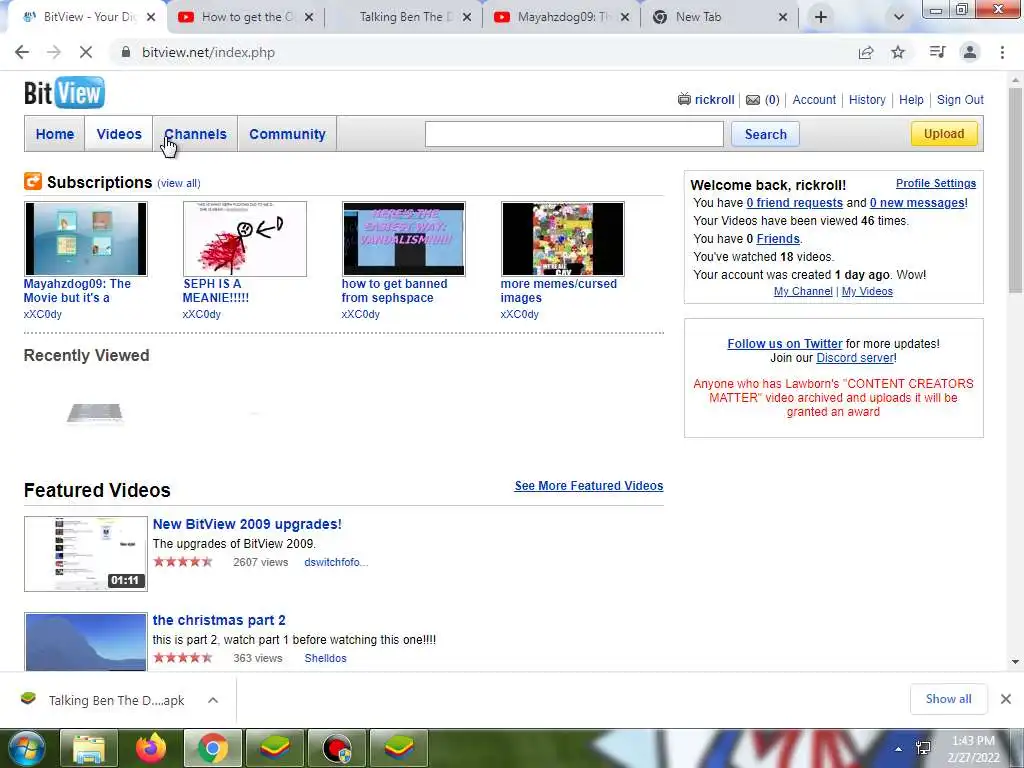Open File Explorer from the taskbar
Screen dimensions: 1024x768
(89, 748)
